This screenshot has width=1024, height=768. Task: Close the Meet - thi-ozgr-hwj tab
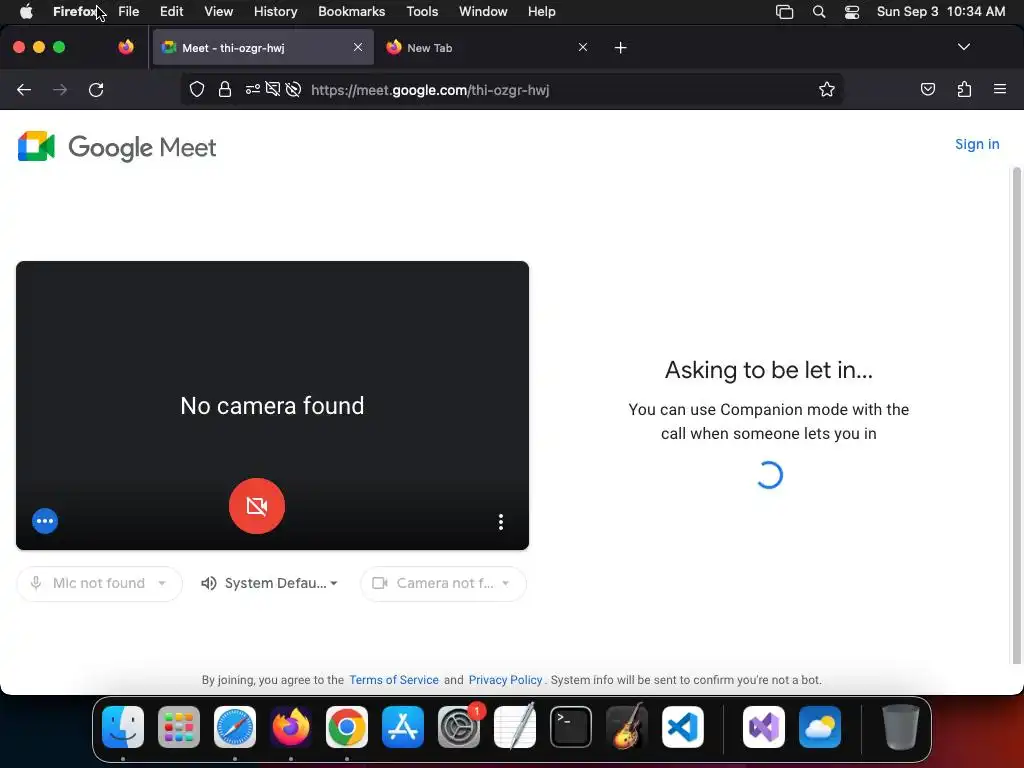point(358,47)
